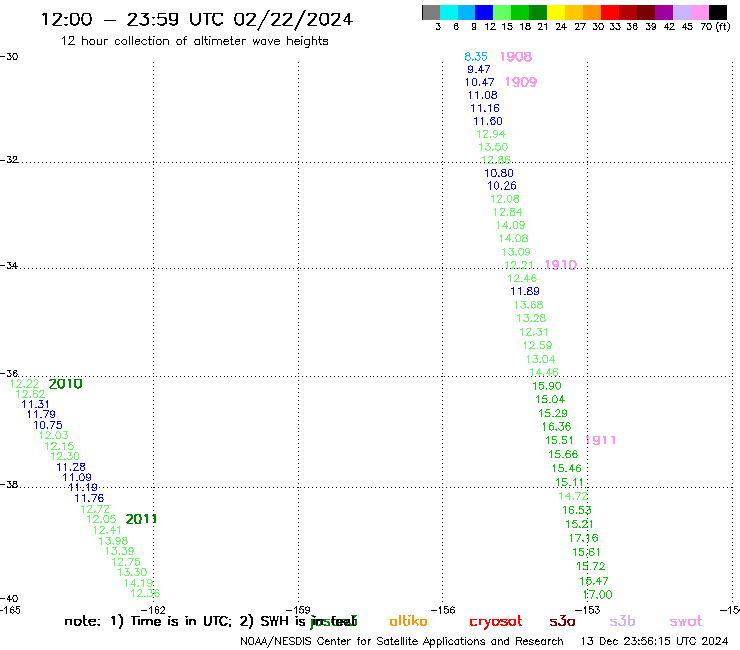Click the 13.50 wave height value
The image size is (740, 650).
[x=493, y=147]
